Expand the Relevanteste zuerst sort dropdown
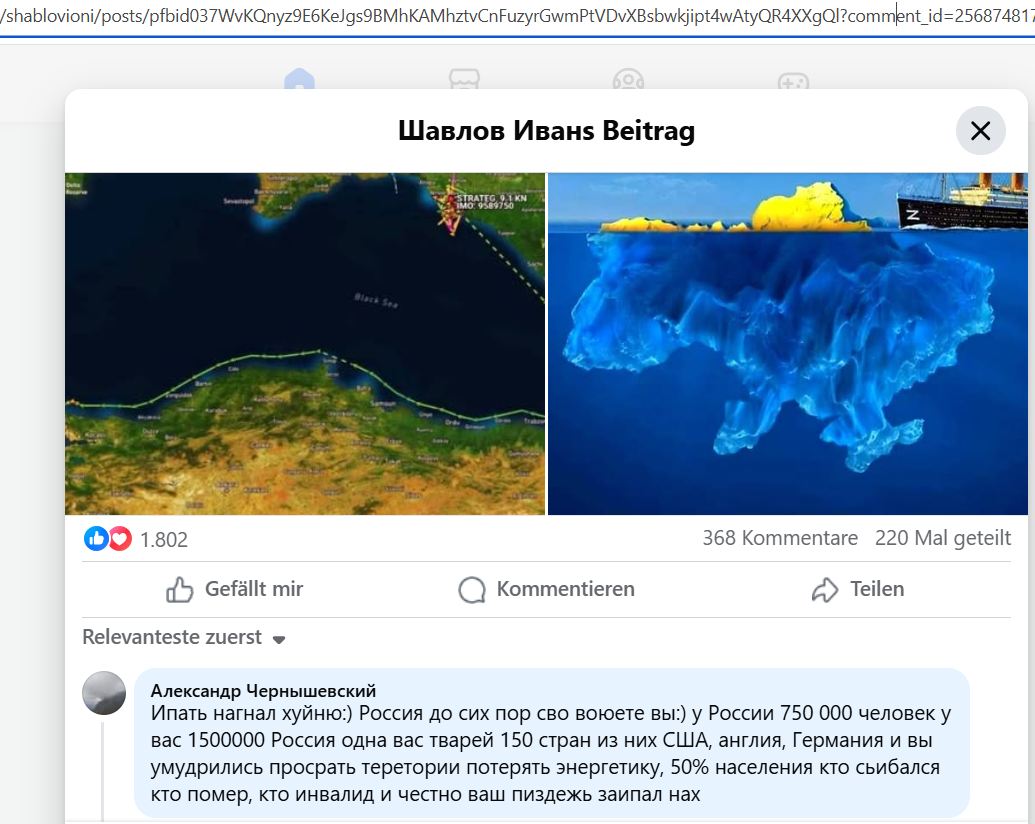Image resolution: width=1035 pixels, height=824 pixels. [279, 639]
